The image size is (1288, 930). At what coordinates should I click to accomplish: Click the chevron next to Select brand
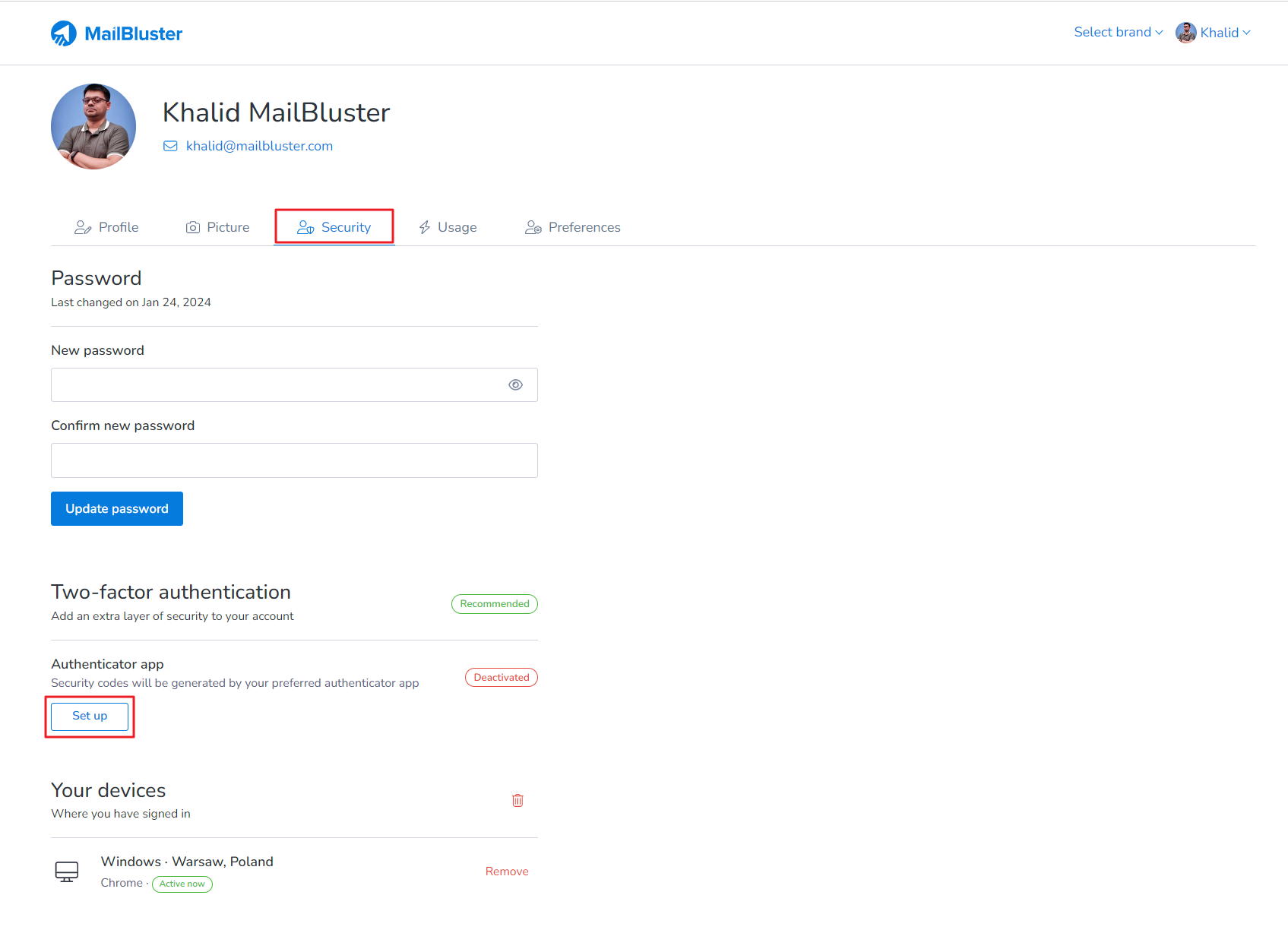coord(1159,33)
